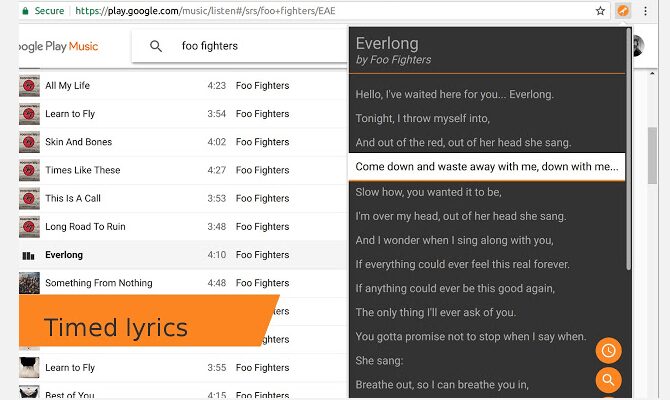Click the orange search lyrics button
The height and width of the screenshot is (400, 670).
click(608, 379)
